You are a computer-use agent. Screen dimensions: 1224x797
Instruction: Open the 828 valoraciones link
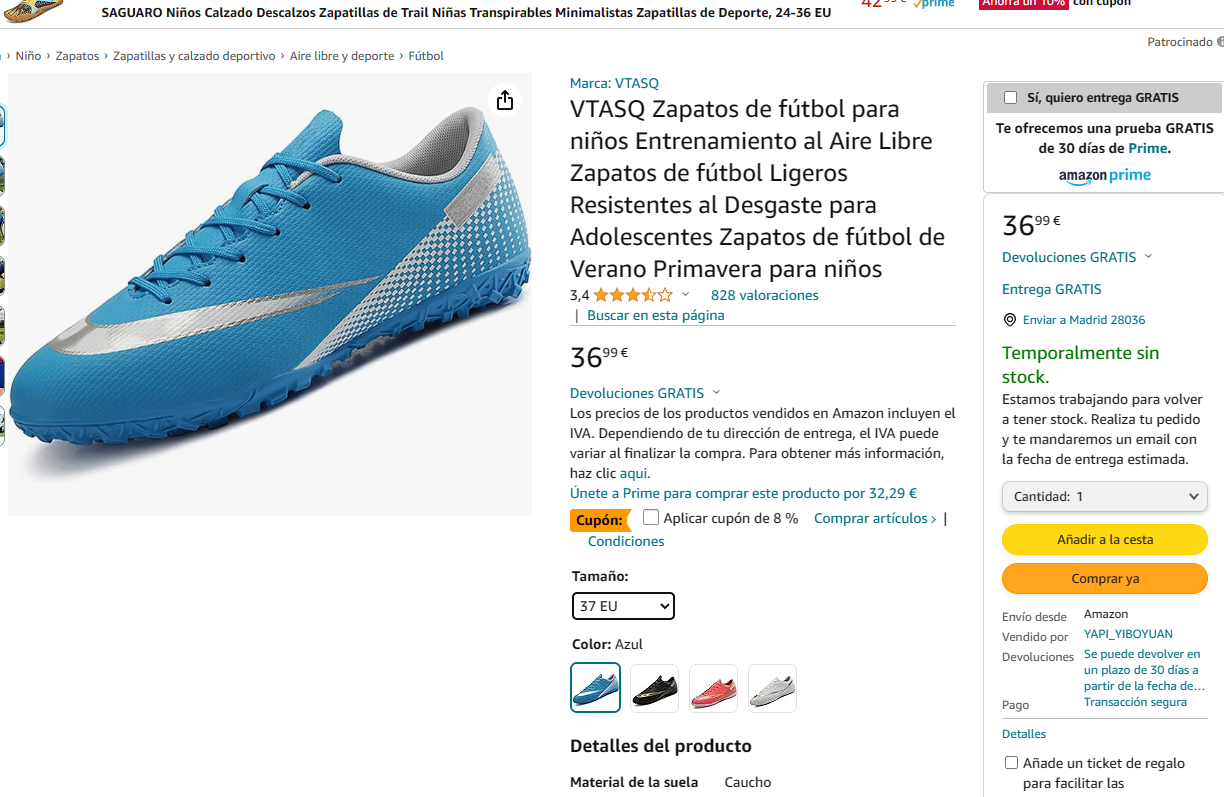764,295
